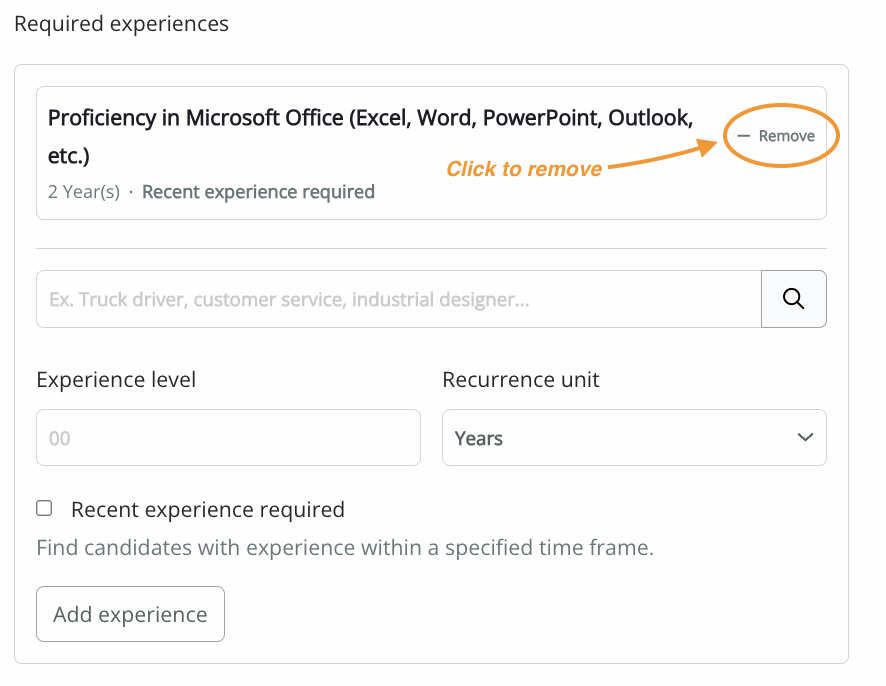Click the 'Find candidates with experience' helper text
The image size is (886, 686).
(x=345, y=548)
